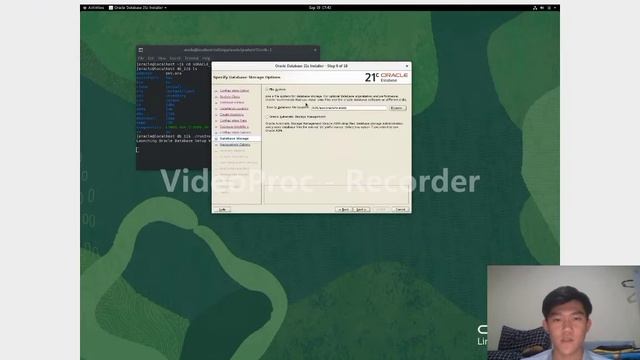Viewport: 640px width, 360px height.
Task: Go to Configuration Option step
Action: 234,91
